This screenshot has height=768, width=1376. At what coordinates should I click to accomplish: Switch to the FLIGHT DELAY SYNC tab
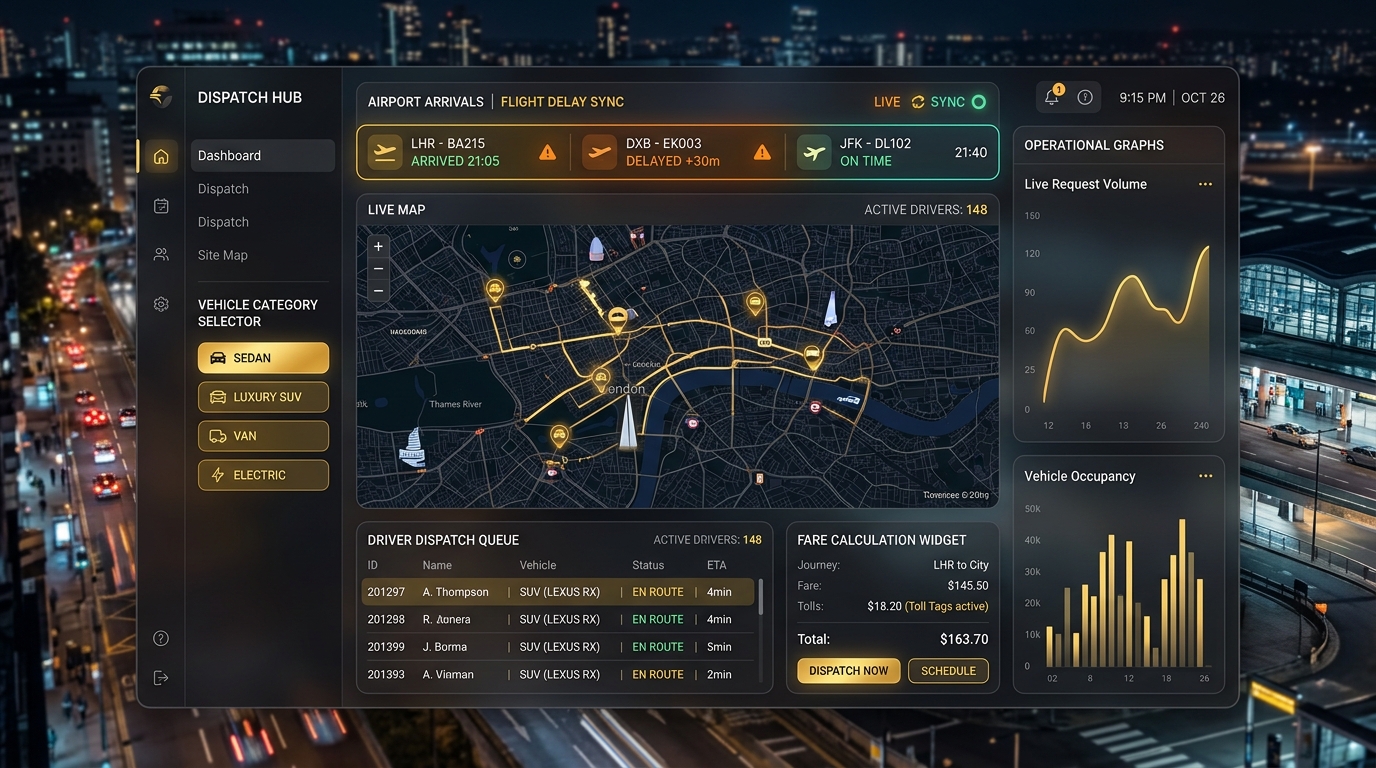[562, 102]
